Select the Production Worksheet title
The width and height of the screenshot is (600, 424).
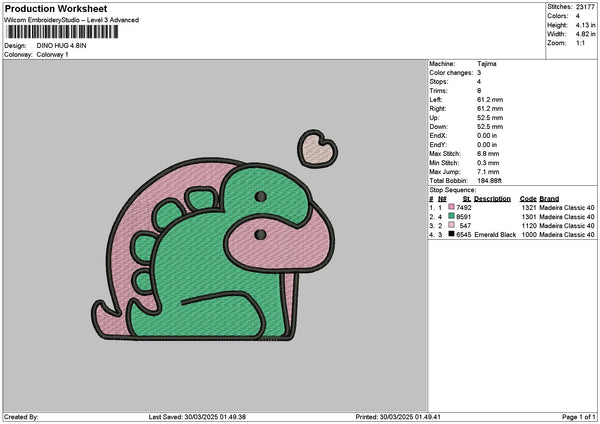pos(55,8)
